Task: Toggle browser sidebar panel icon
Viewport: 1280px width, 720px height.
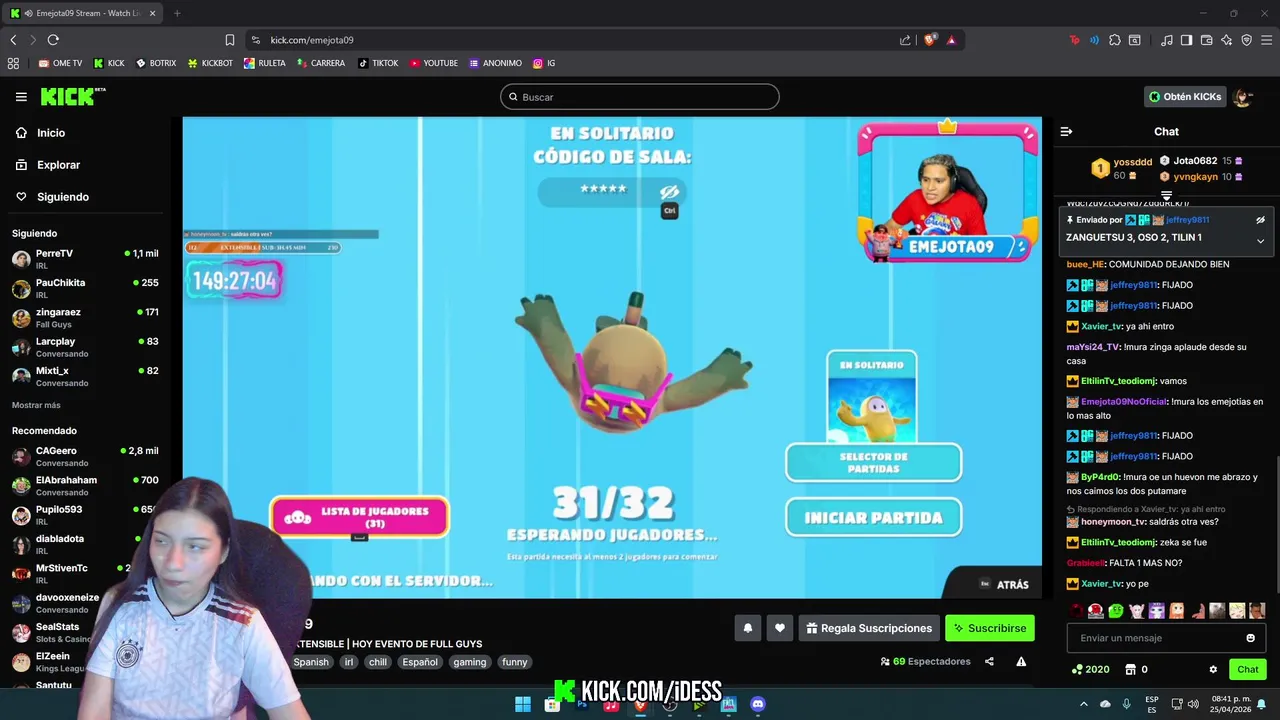Action: [x=1186, y=40]
